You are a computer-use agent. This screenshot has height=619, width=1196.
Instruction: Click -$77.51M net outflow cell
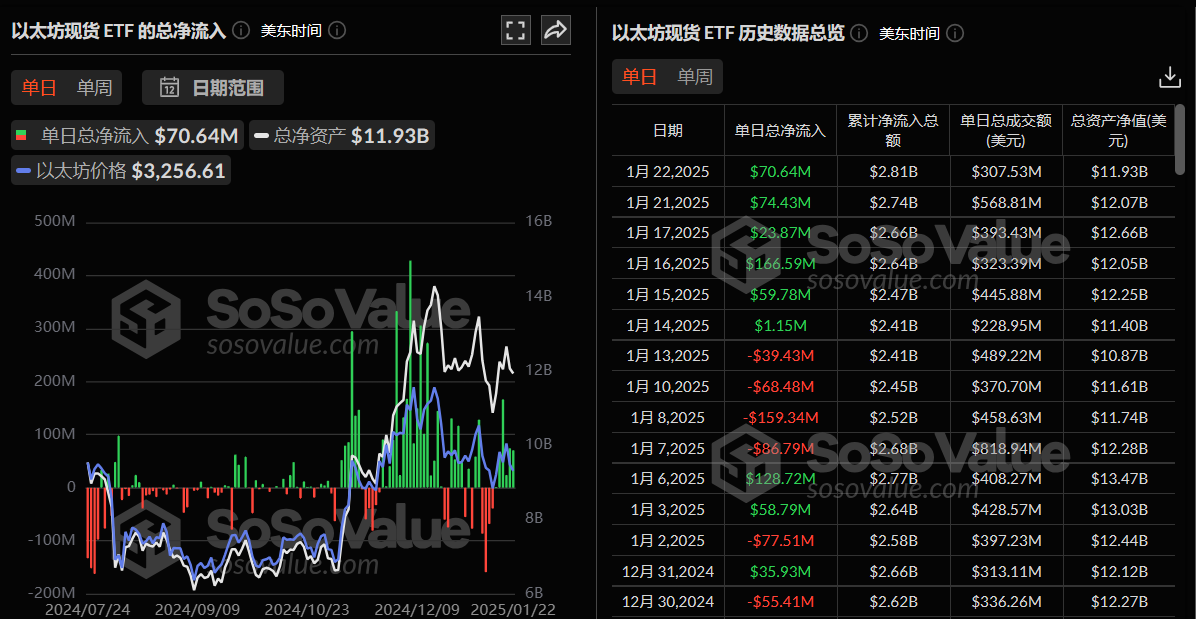point(780,540)
